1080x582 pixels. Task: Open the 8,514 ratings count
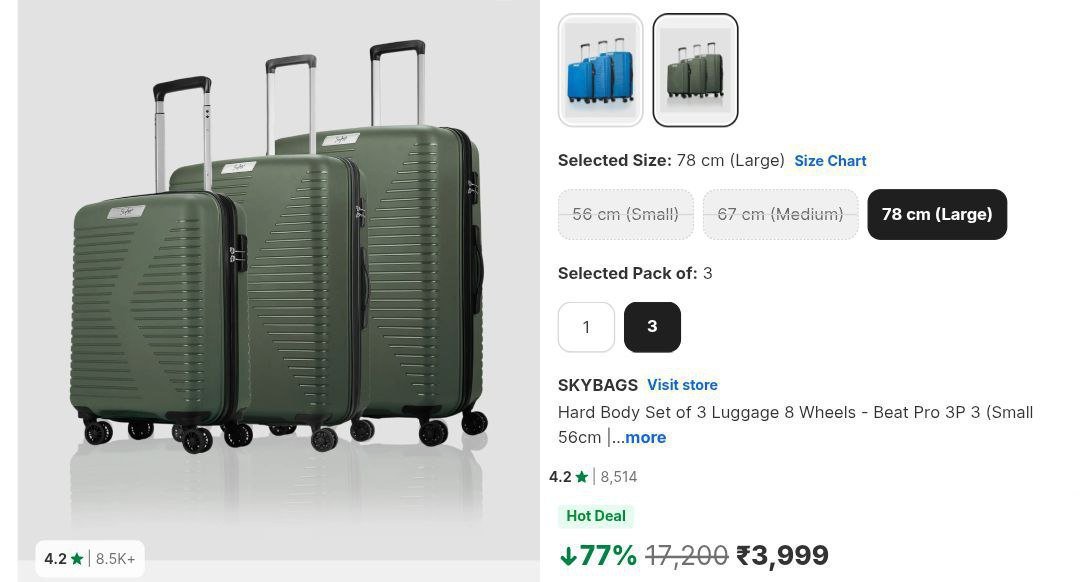619,477
